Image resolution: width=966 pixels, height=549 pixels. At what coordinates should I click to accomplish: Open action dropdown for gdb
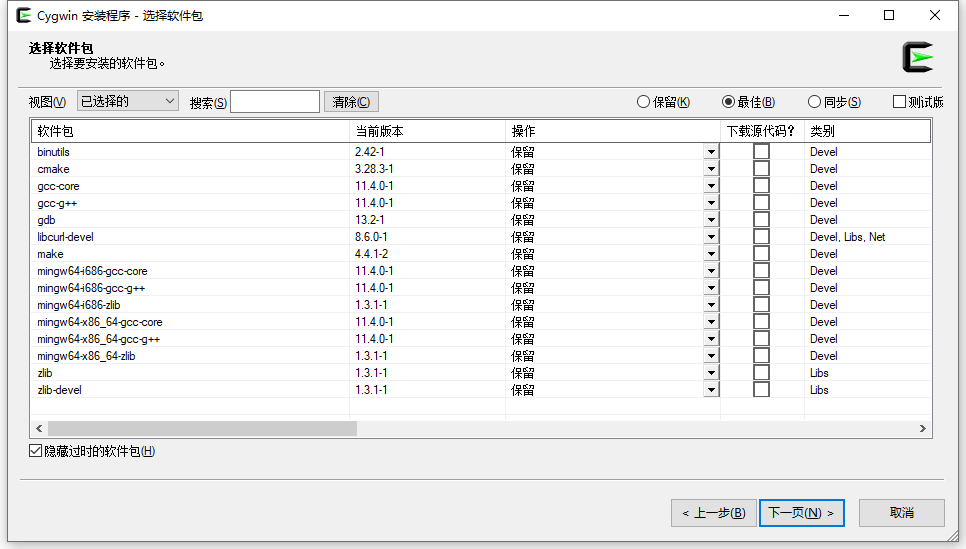[x=711, y=220]
